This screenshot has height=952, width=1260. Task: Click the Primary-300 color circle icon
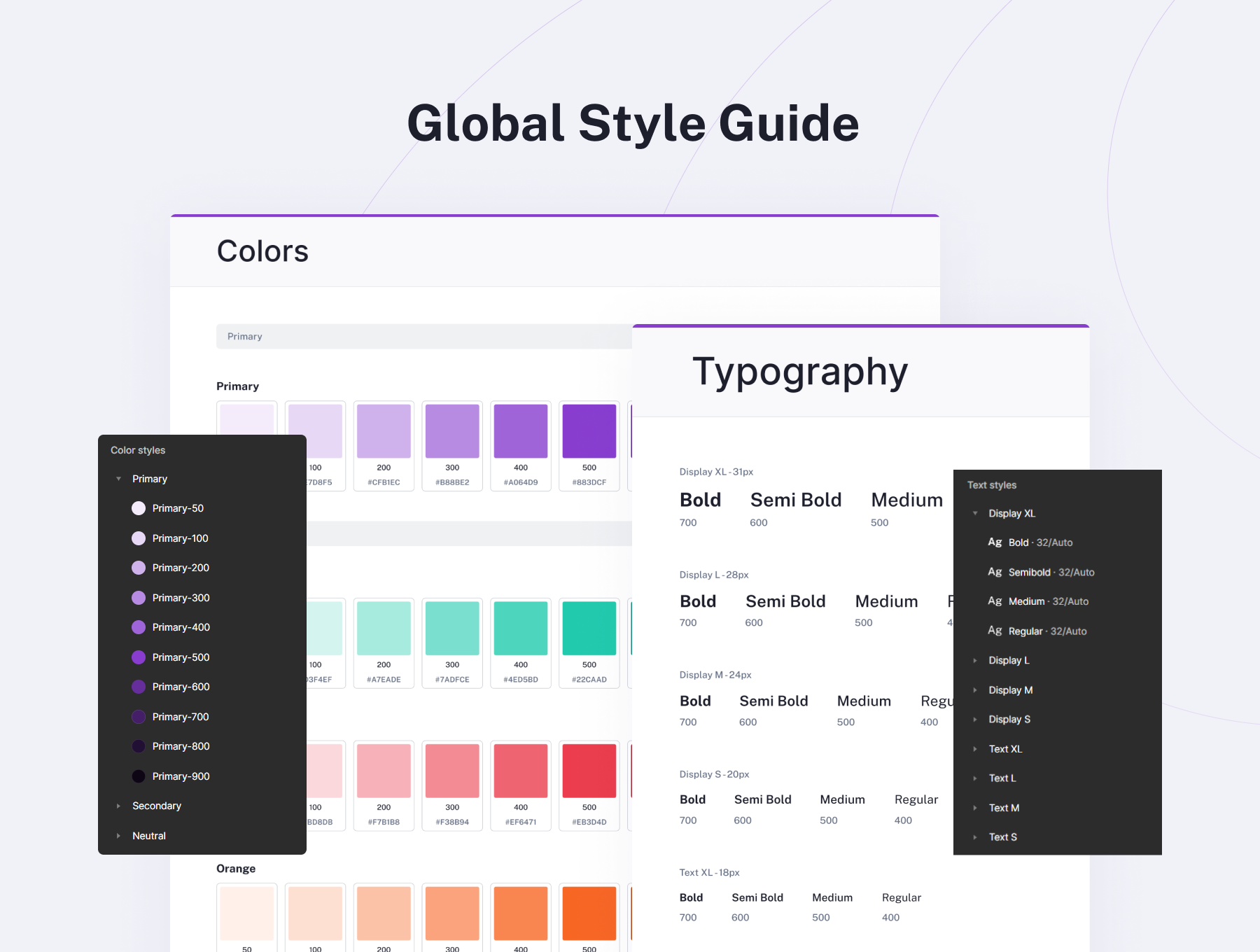pyautogui.click(x=139, y=598)
